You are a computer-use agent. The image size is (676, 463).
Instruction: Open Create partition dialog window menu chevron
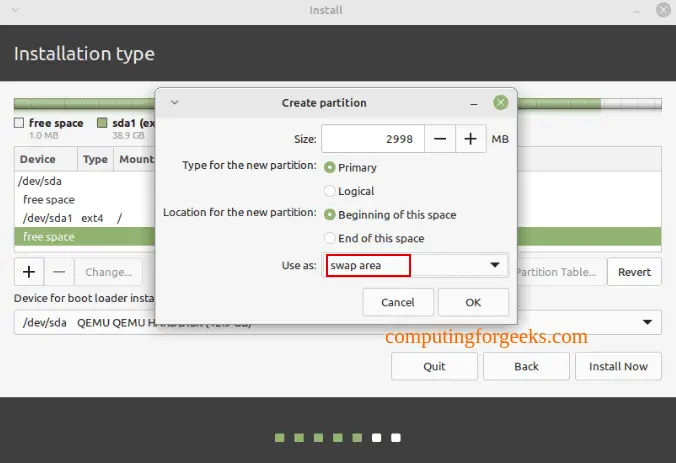click(175, 103)
